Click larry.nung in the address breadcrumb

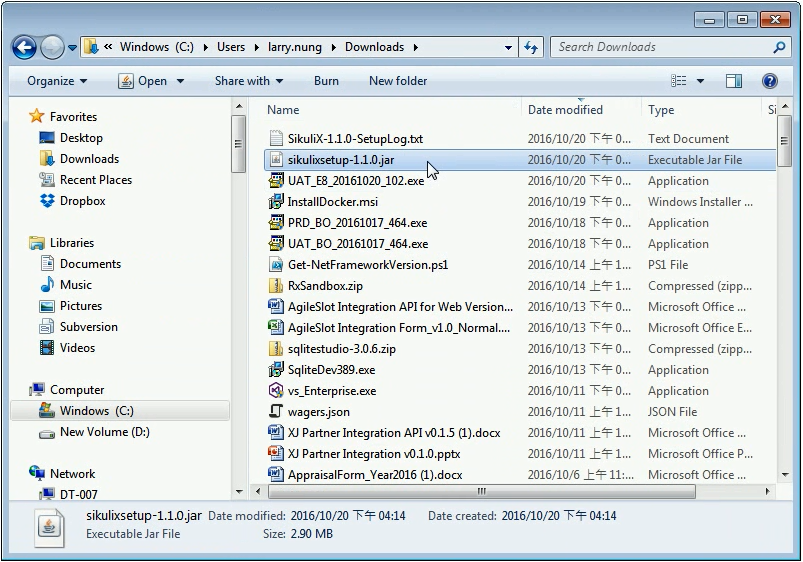[294, 47]
